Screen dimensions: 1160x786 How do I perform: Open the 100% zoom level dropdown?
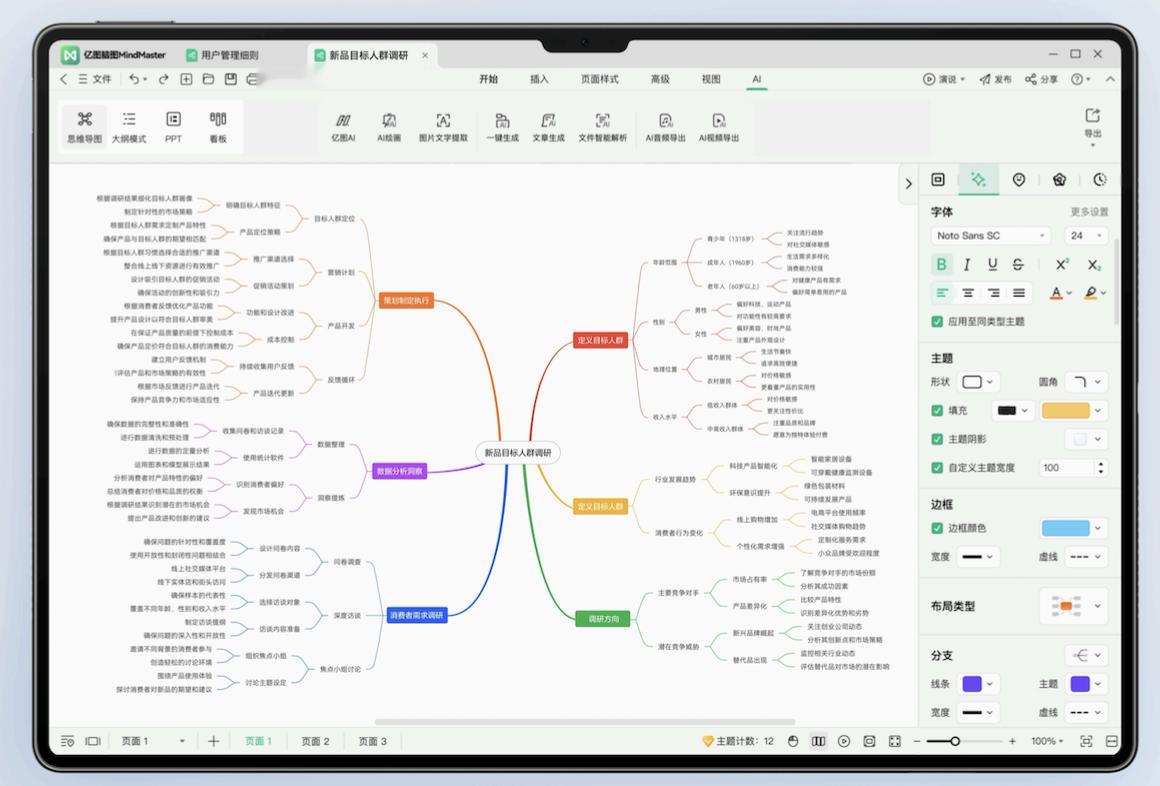(x=1048, y=741)
